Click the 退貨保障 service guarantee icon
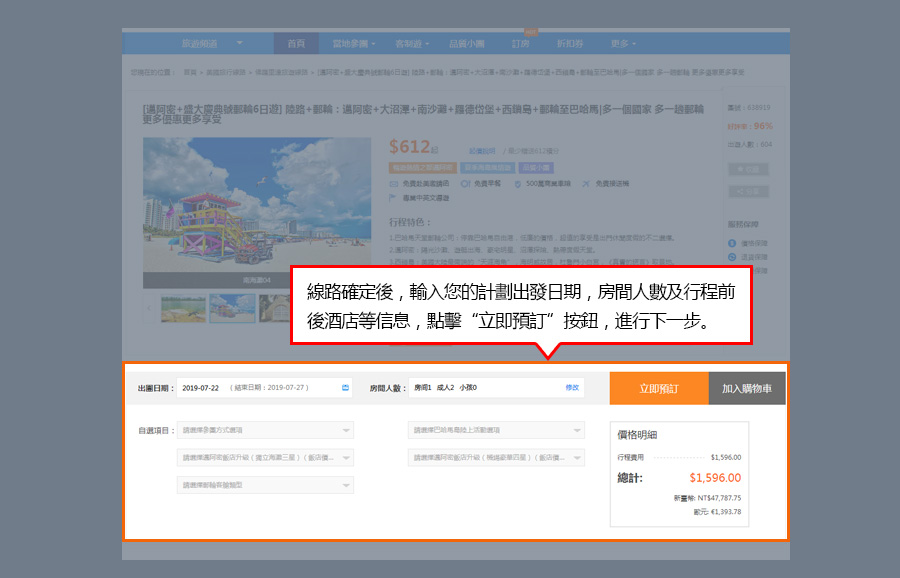The width and height of the screenshot is (900, 578). tap(732, 257)
